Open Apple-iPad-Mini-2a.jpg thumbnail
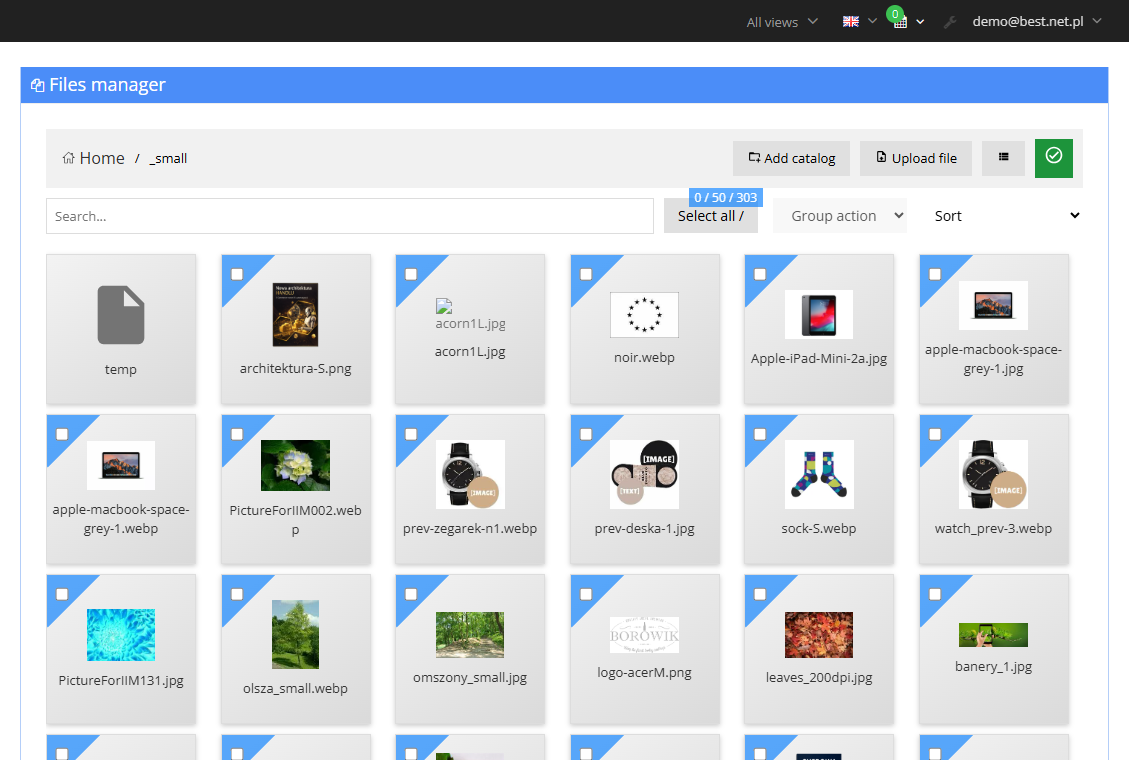 coord(819,315)
